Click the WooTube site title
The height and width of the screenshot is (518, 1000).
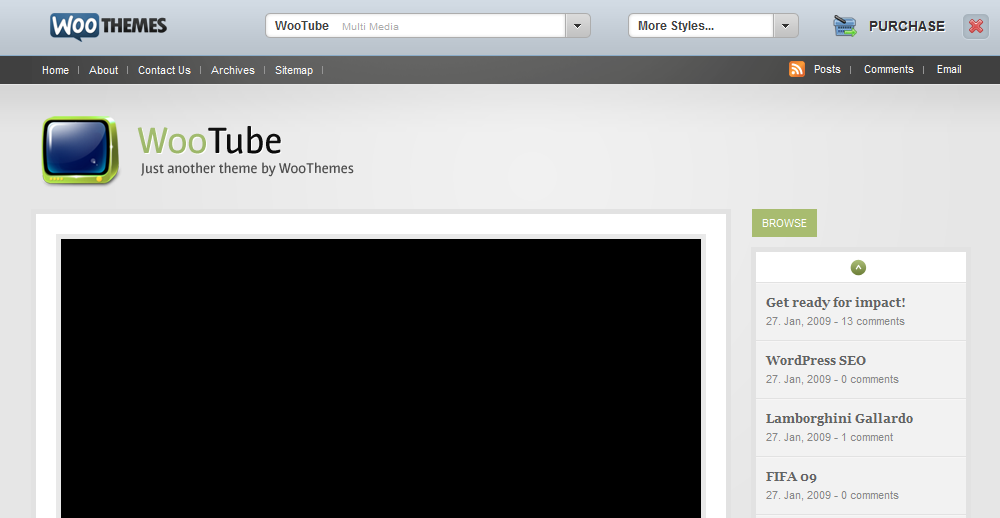209,141
